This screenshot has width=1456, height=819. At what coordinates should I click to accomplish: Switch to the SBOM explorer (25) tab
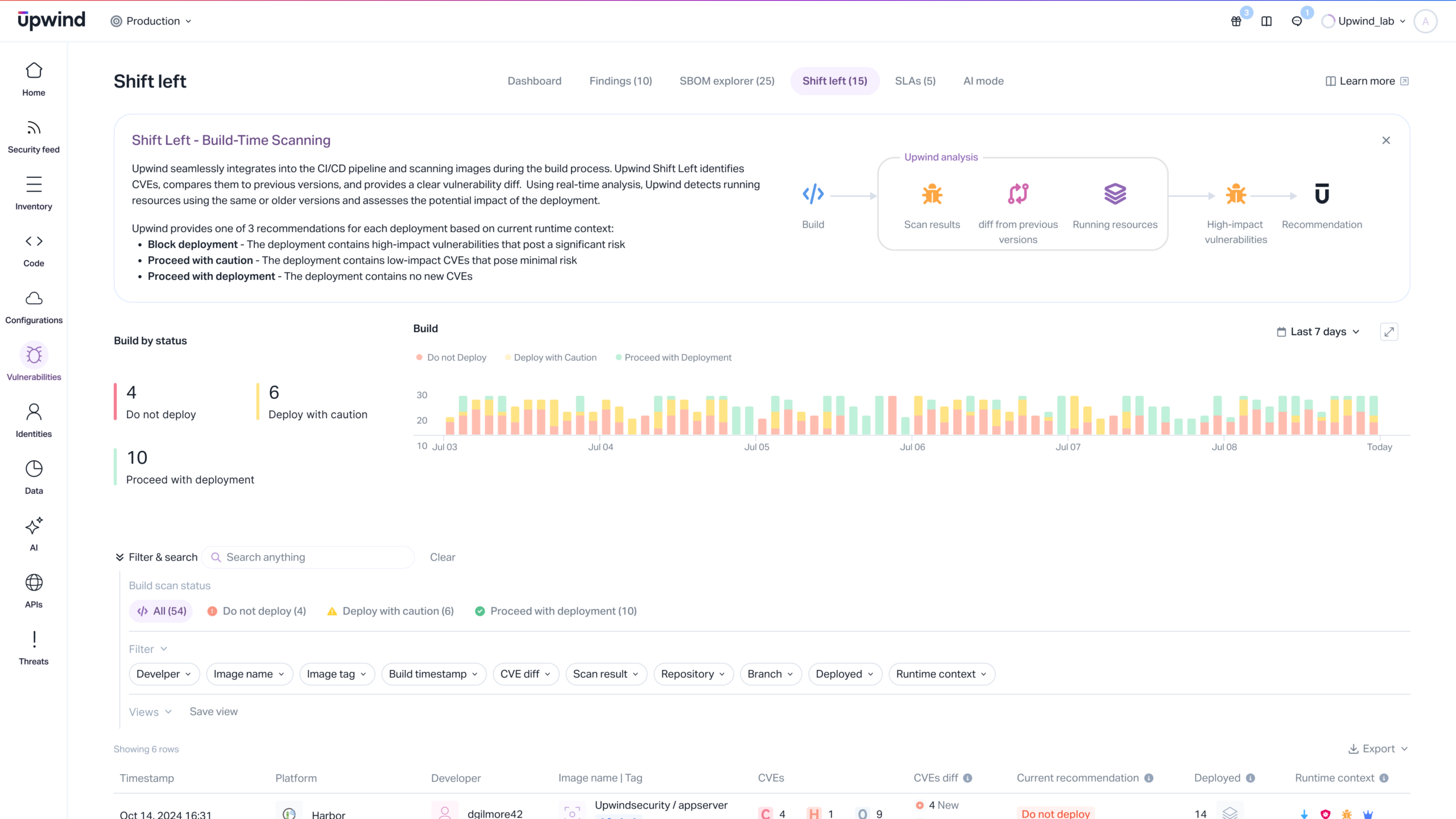pos(727,81)
